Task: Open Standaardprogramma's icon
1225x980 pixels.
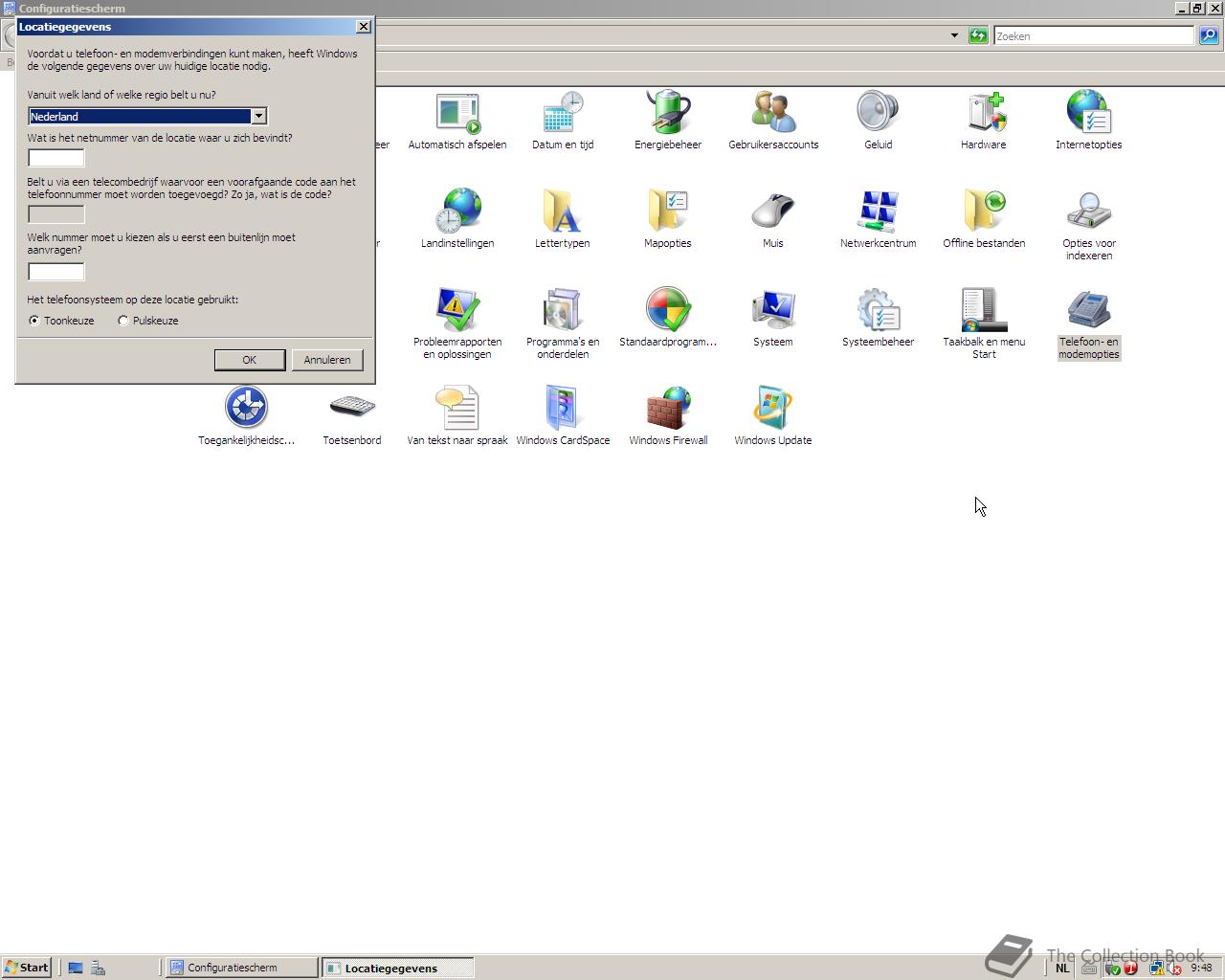Action: pos(668,310)
